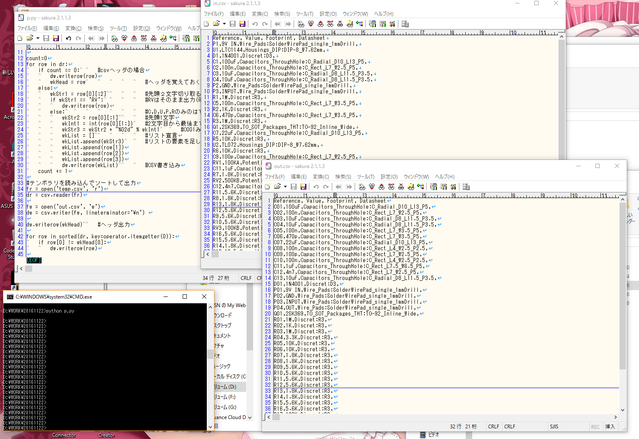639x439 pixels.
Task: Click Save As icon in out.csv toolbar
Action: (x=304, y=187)
